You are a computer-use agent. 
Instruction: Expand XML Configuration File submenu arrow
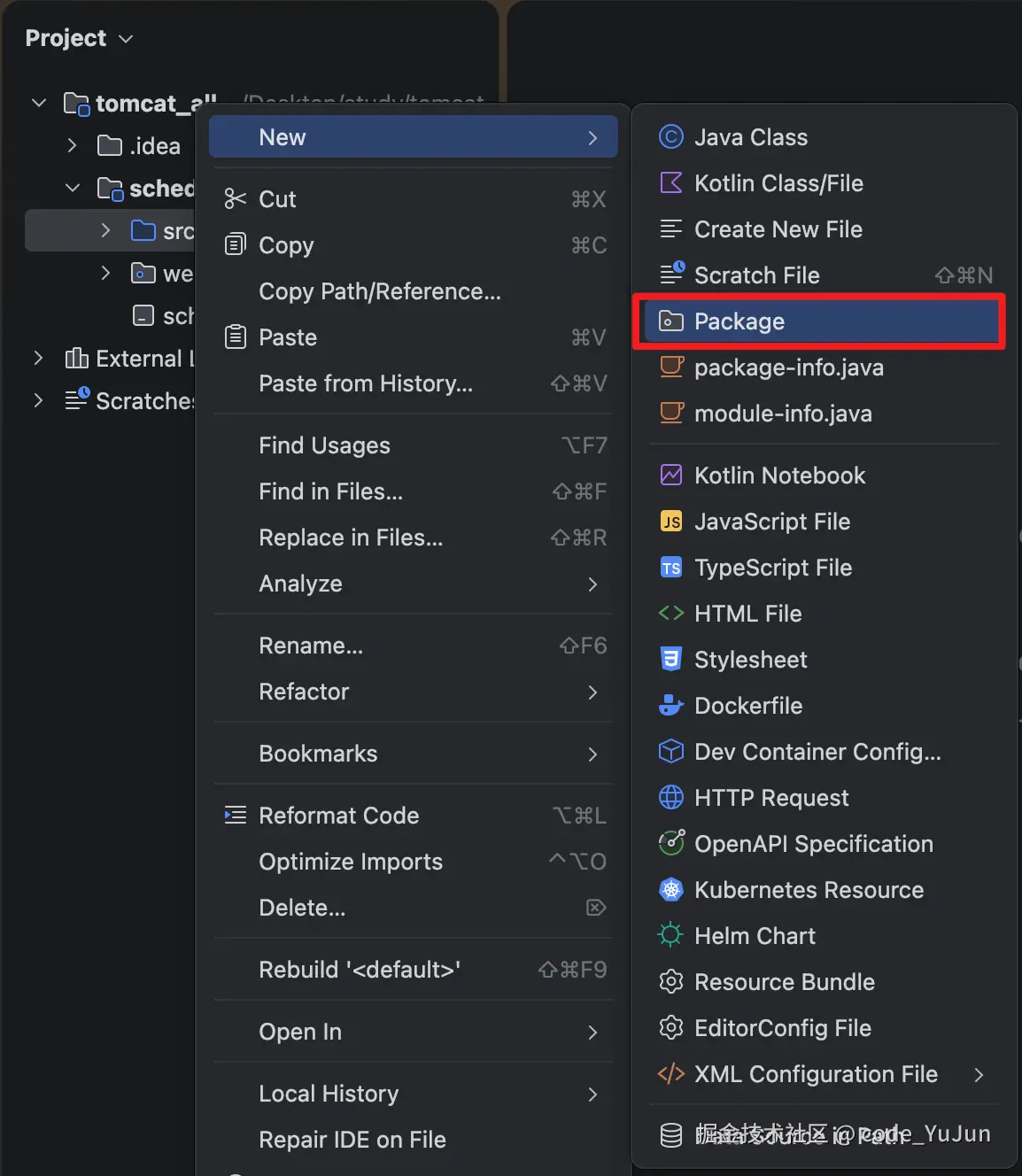tap(979, 1074)
